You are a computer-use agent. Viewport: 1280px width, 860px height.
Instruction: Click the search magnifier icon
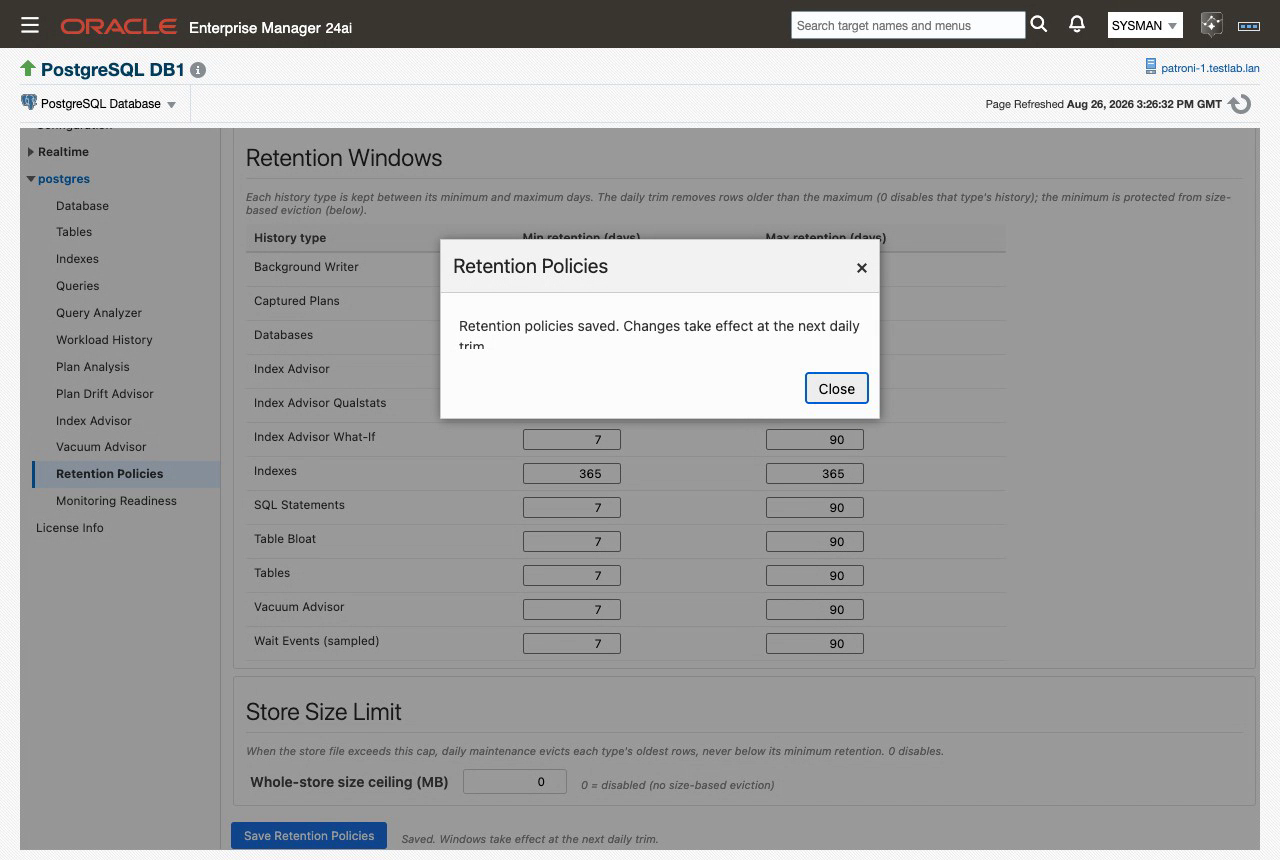click(1039, 25)
